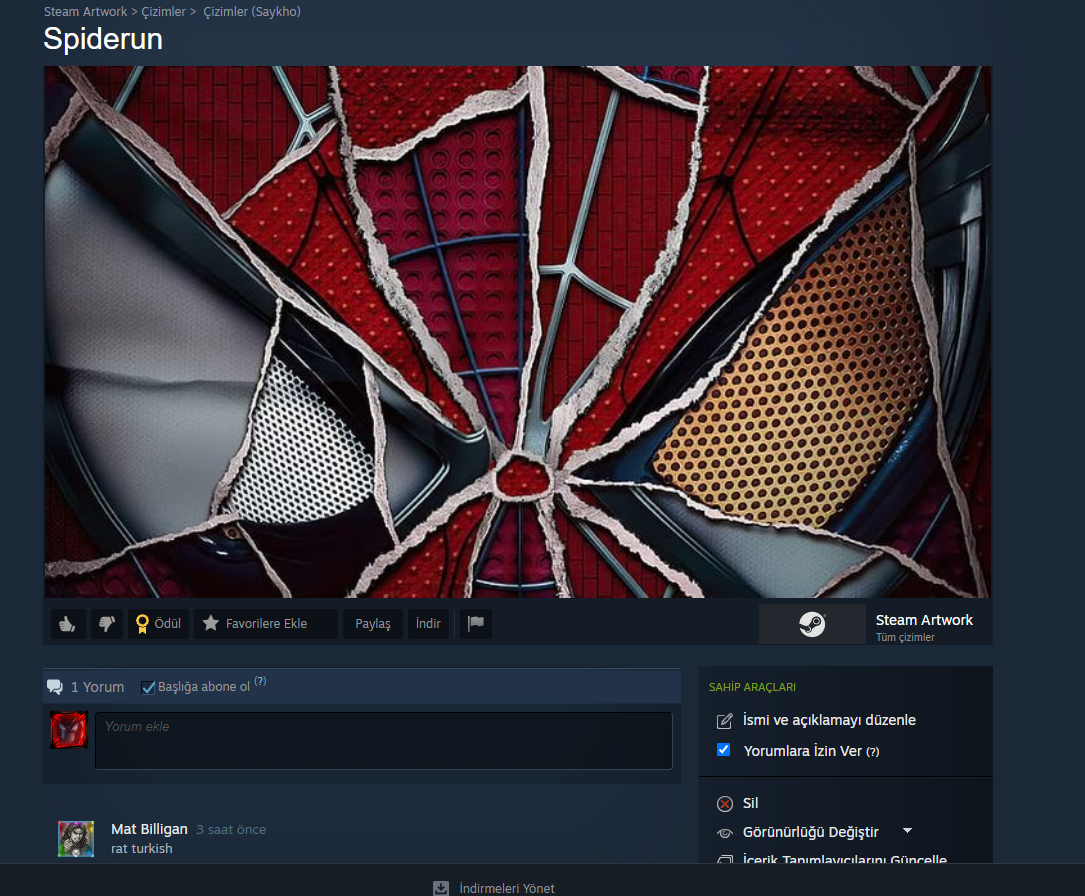Edit via İsmi ve açıklamayı düzenle

coord(829,720)
